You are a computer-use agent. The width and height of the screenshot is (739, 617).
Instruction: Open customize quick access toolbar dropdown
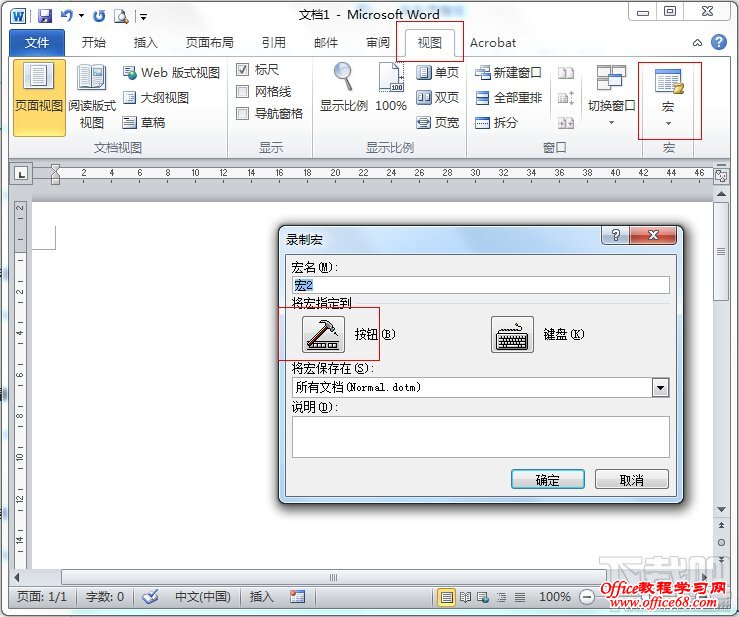pos(143,17)
